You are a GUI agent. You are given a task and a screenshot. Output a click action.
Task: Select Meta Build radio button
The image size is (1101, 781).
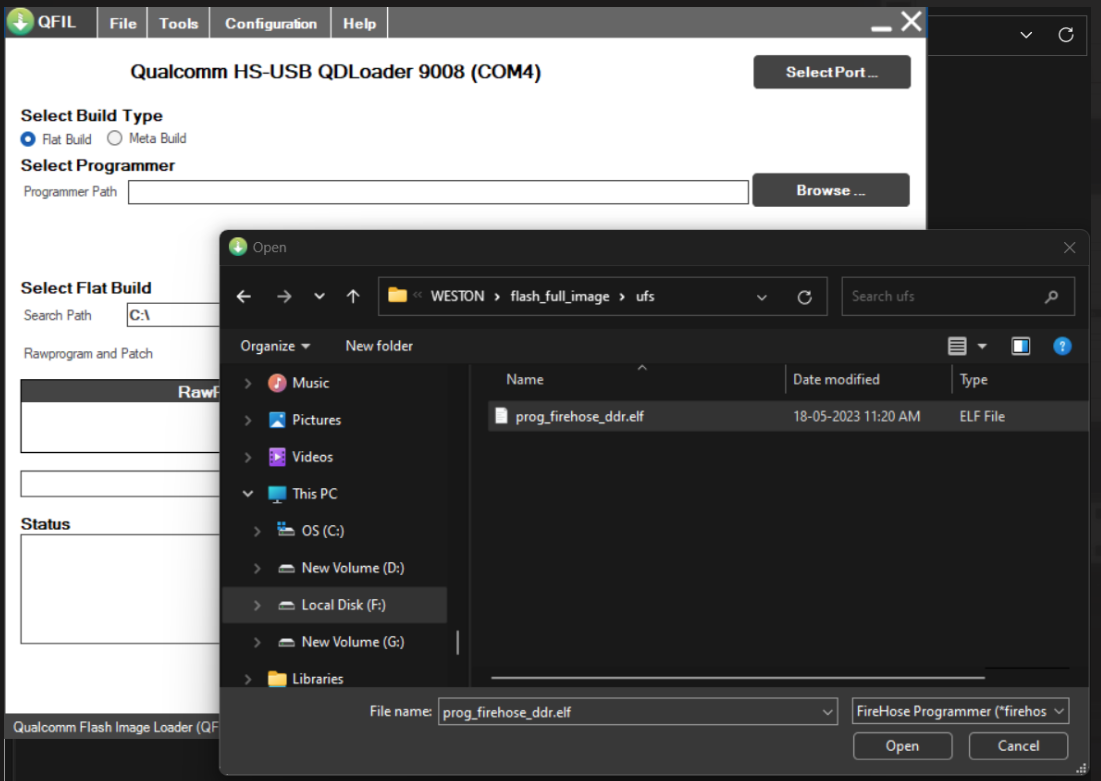pos(115,138)
